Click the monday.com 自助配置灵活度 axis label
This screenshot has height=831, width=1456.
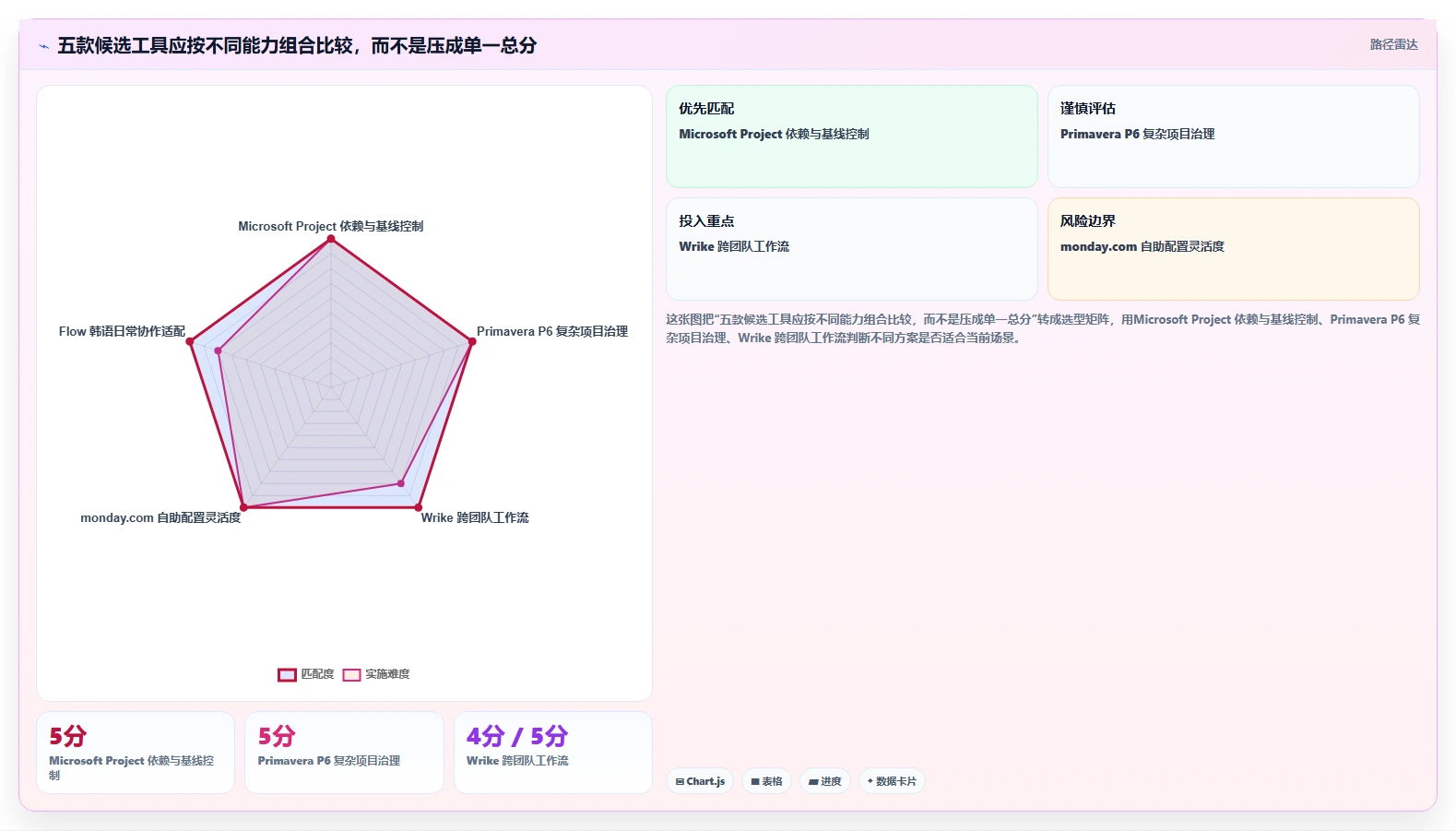160,517
